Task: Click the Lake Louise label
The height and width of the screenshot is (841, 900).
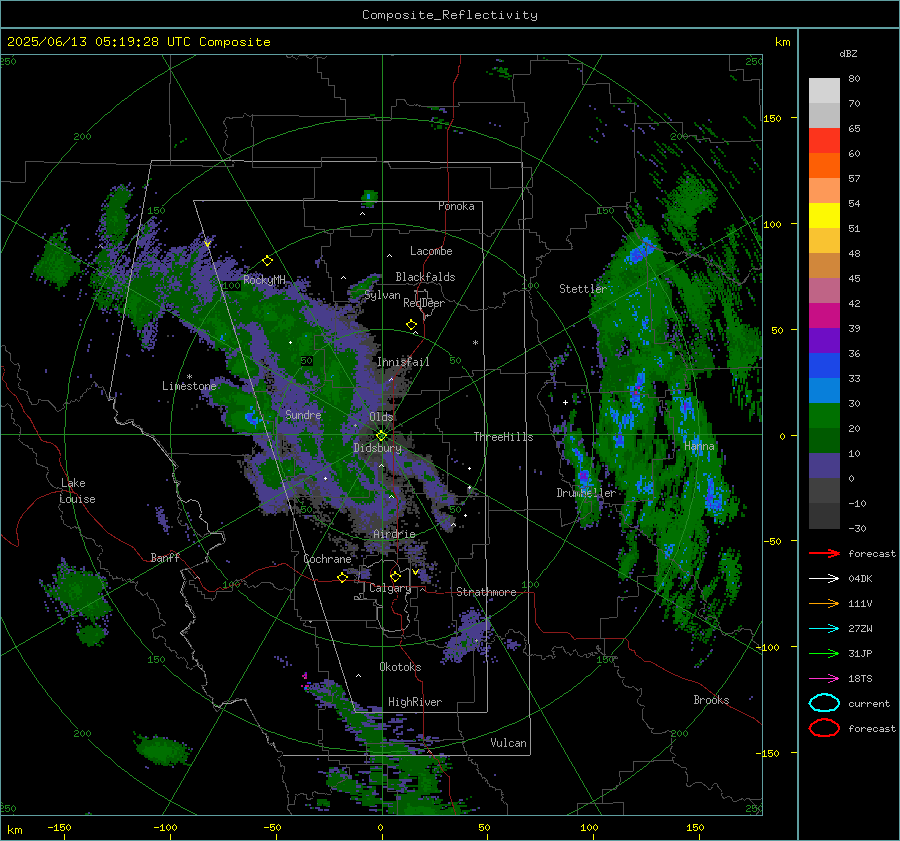Action: [77, 491]
